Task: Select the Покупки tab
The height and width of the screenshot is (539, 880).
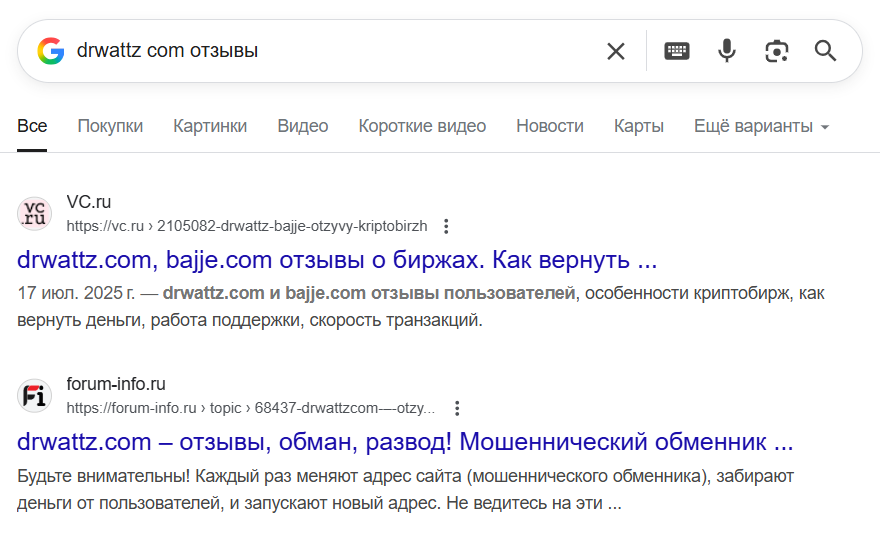Action: coord(110,126)
